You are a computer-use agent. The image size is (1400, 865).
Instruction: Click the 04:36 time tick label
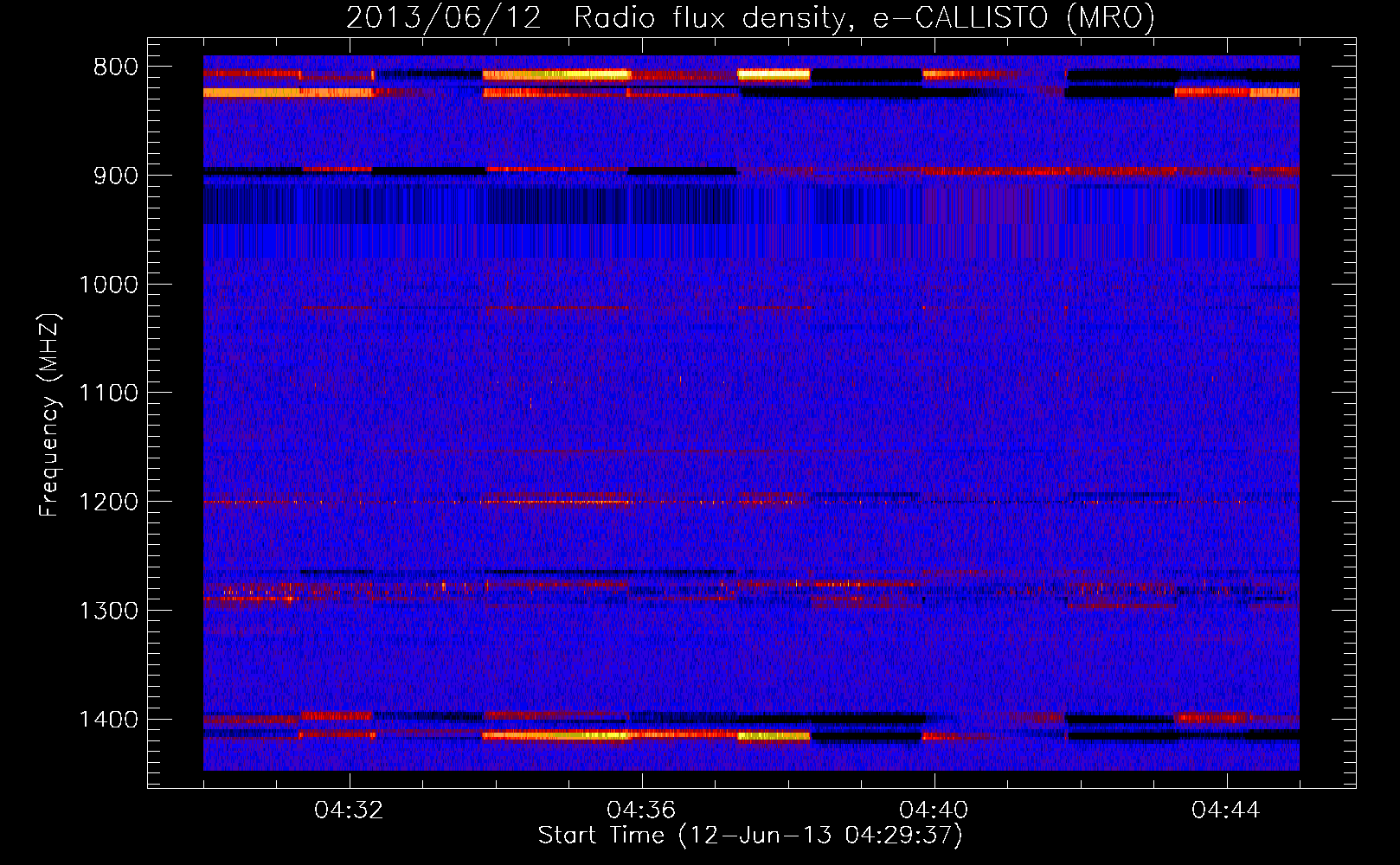coord(642,811)
